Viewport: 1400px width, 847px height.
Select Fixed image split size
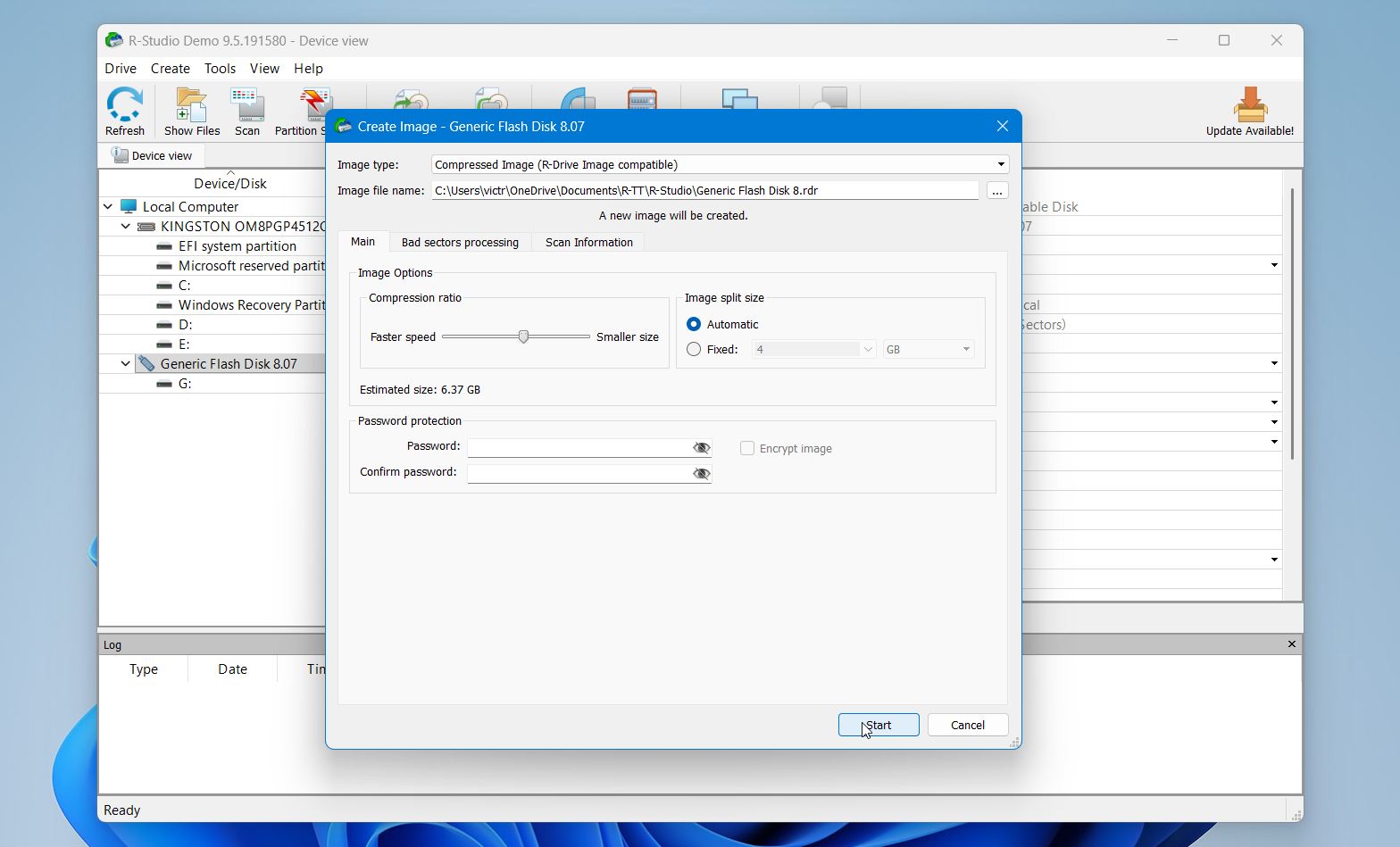(x=694, y=349)
